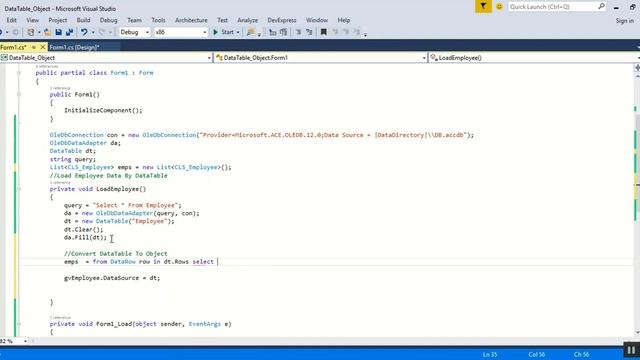Screen dimensions: 640x360
Task: Open the Tools menu
Action: pyautogui.click(x=158, y=20)
